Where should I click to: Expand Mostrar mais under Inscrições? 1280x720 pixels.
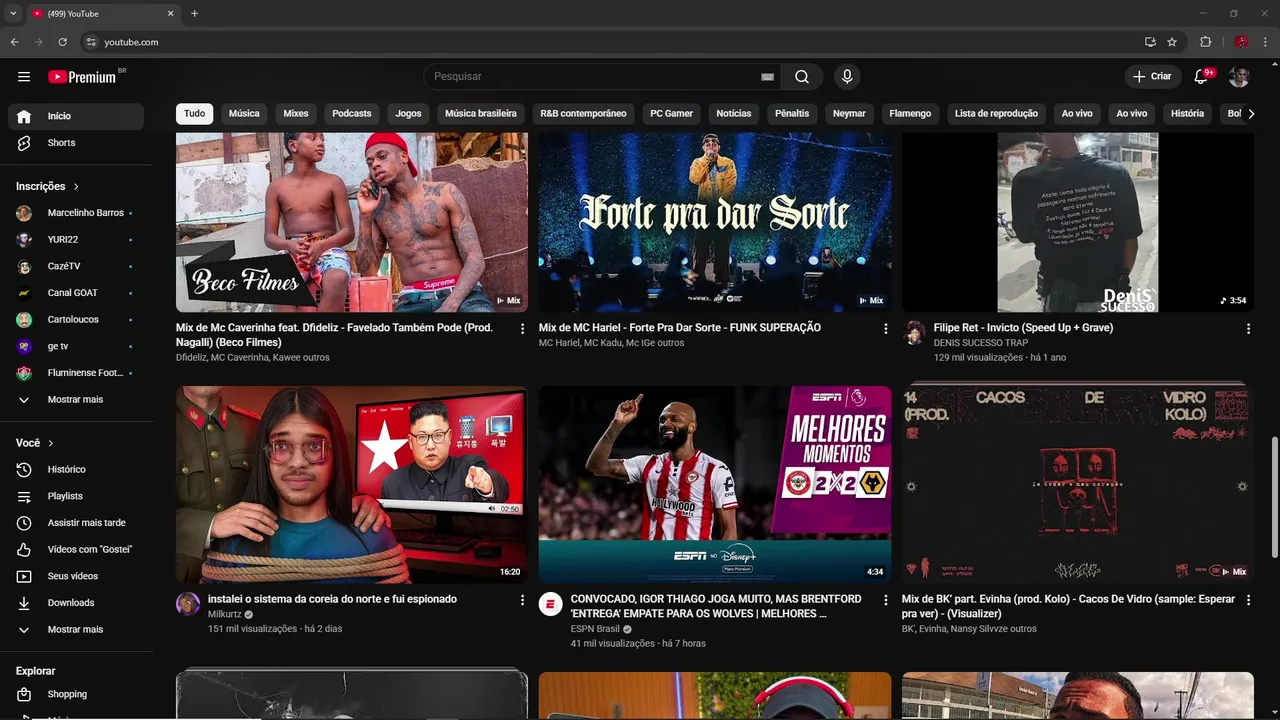tap(76, 400)
